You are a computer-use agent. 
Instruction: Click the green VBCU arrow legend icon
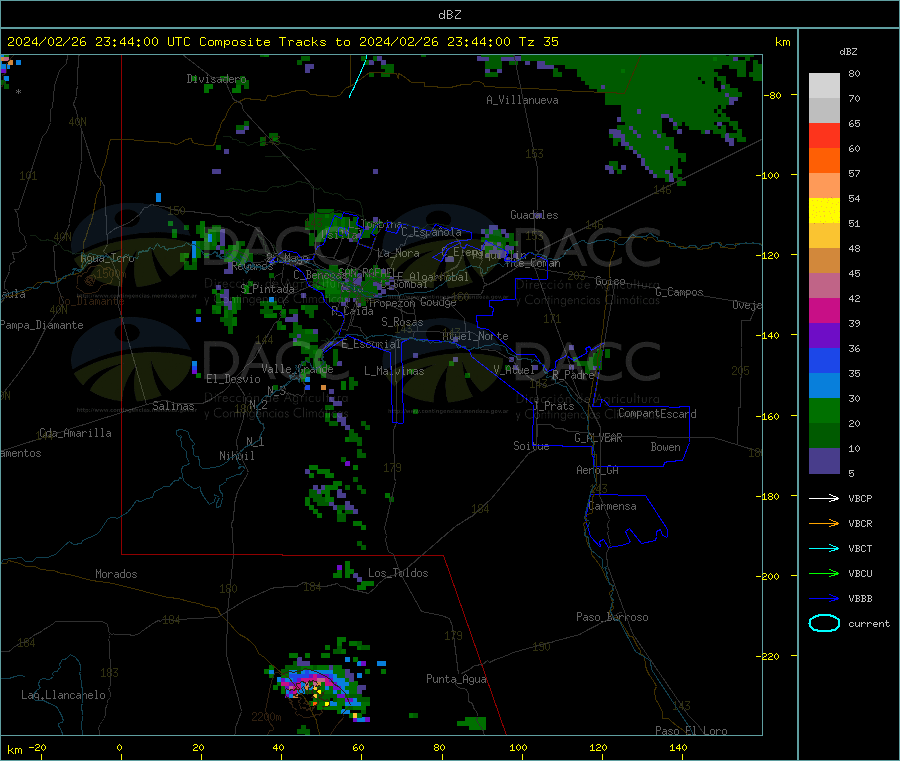pyautogui.click(x=824, y=573)
